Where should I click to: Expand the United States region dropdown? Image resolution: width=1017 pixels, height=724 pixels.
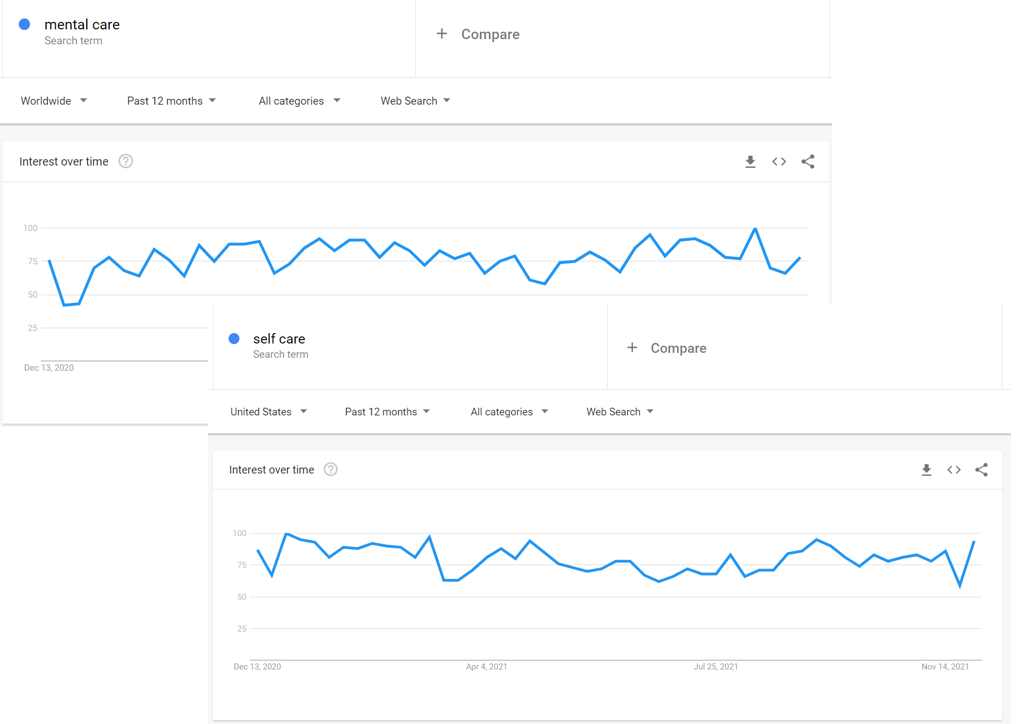(268, 412)
